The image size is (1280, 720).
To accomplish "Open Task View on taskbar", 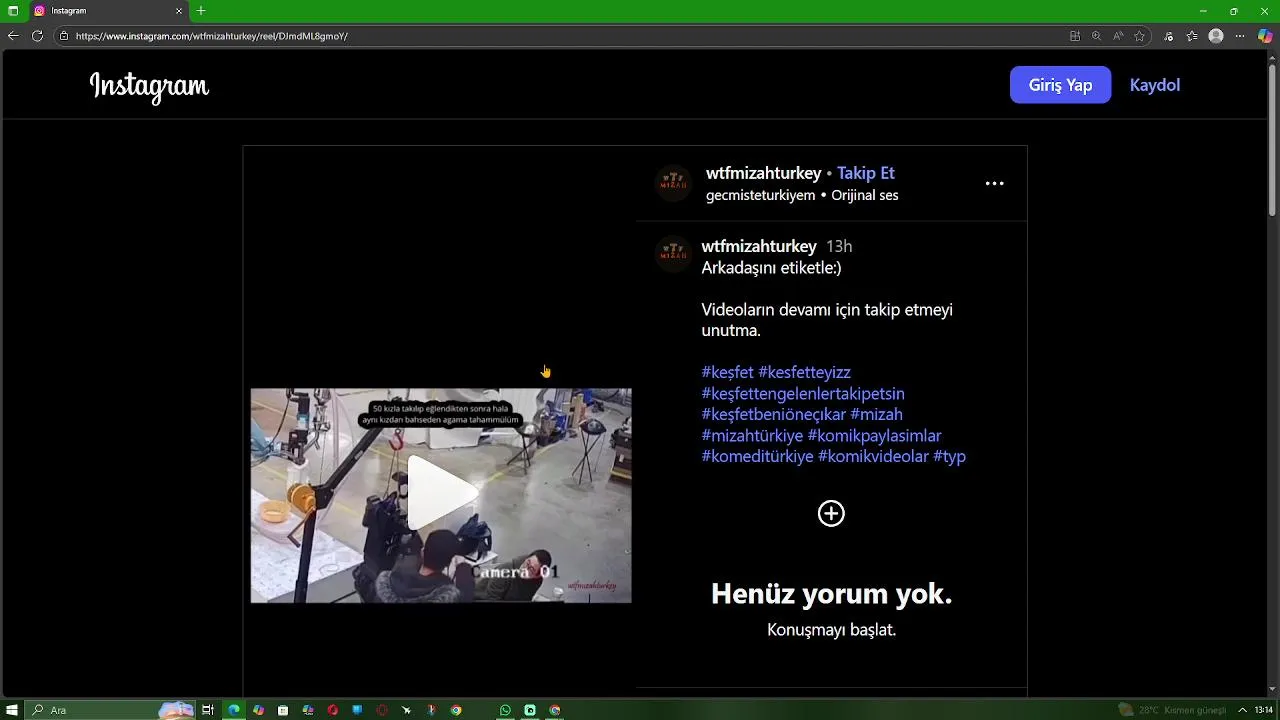I will pyautogui.click(x=208, y=710).
